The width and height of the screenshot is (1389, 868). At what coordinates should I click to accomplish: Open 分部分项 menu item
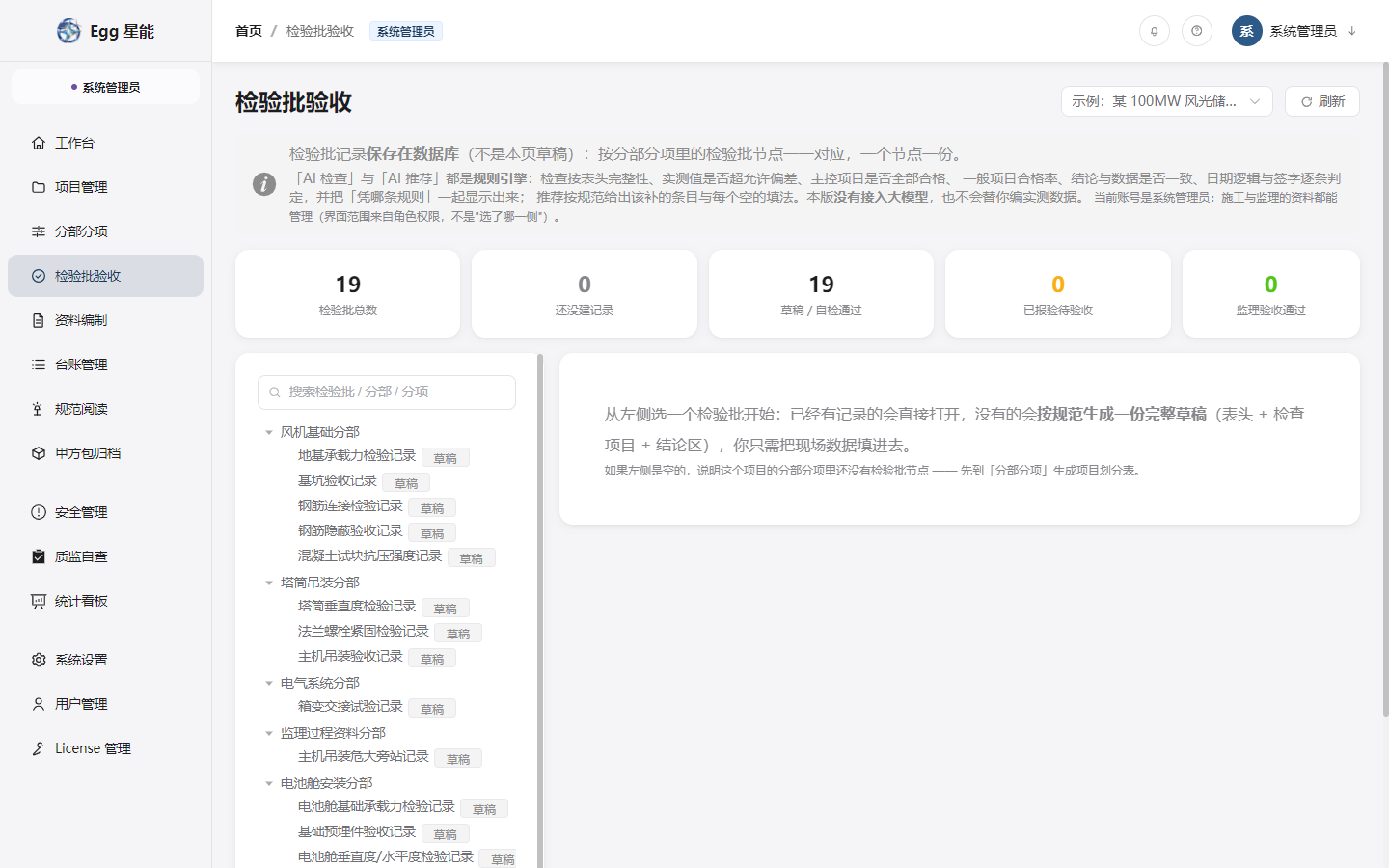105,231
